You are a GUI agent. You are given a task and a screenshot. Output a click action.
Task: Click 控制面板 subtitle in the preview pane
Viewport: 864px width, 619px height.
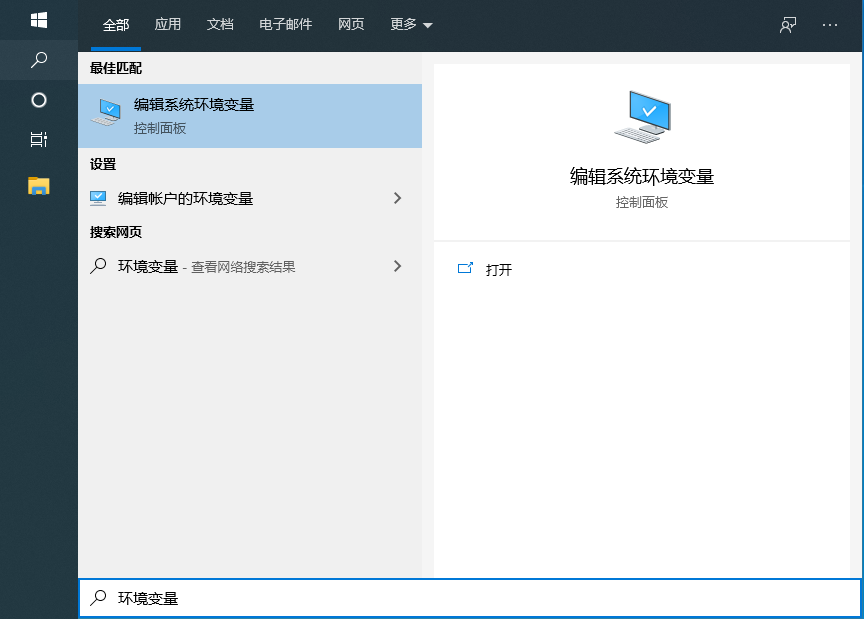642,202
